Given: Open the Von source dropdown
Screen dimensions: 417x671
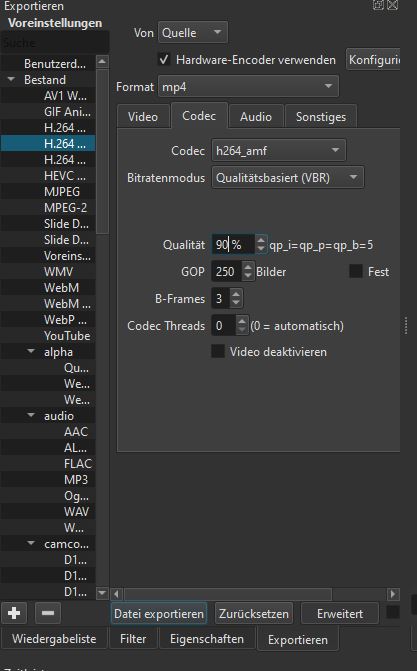Looking at the screenshot, I should 193,33.
